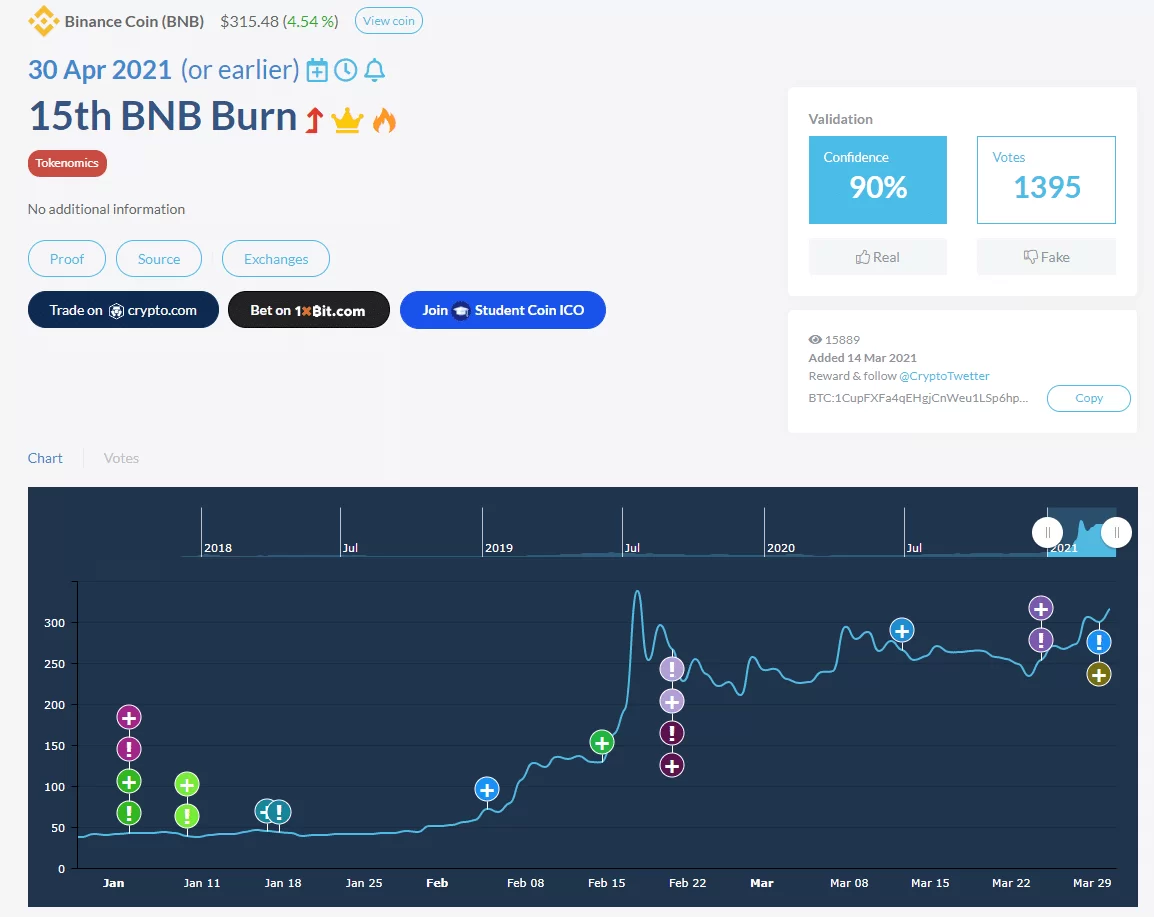Image resolution: width=1154 pixels, height=917 pixels.
Task: Switch to the Votes tab
Action: [121, 458]
